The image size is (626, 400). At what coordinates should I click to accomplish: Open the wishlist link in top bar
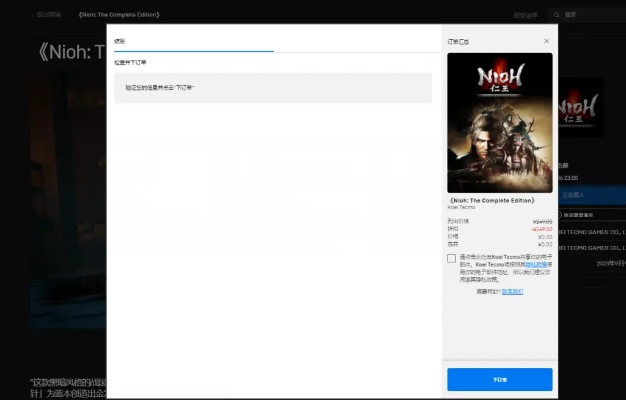pos(525,15)
